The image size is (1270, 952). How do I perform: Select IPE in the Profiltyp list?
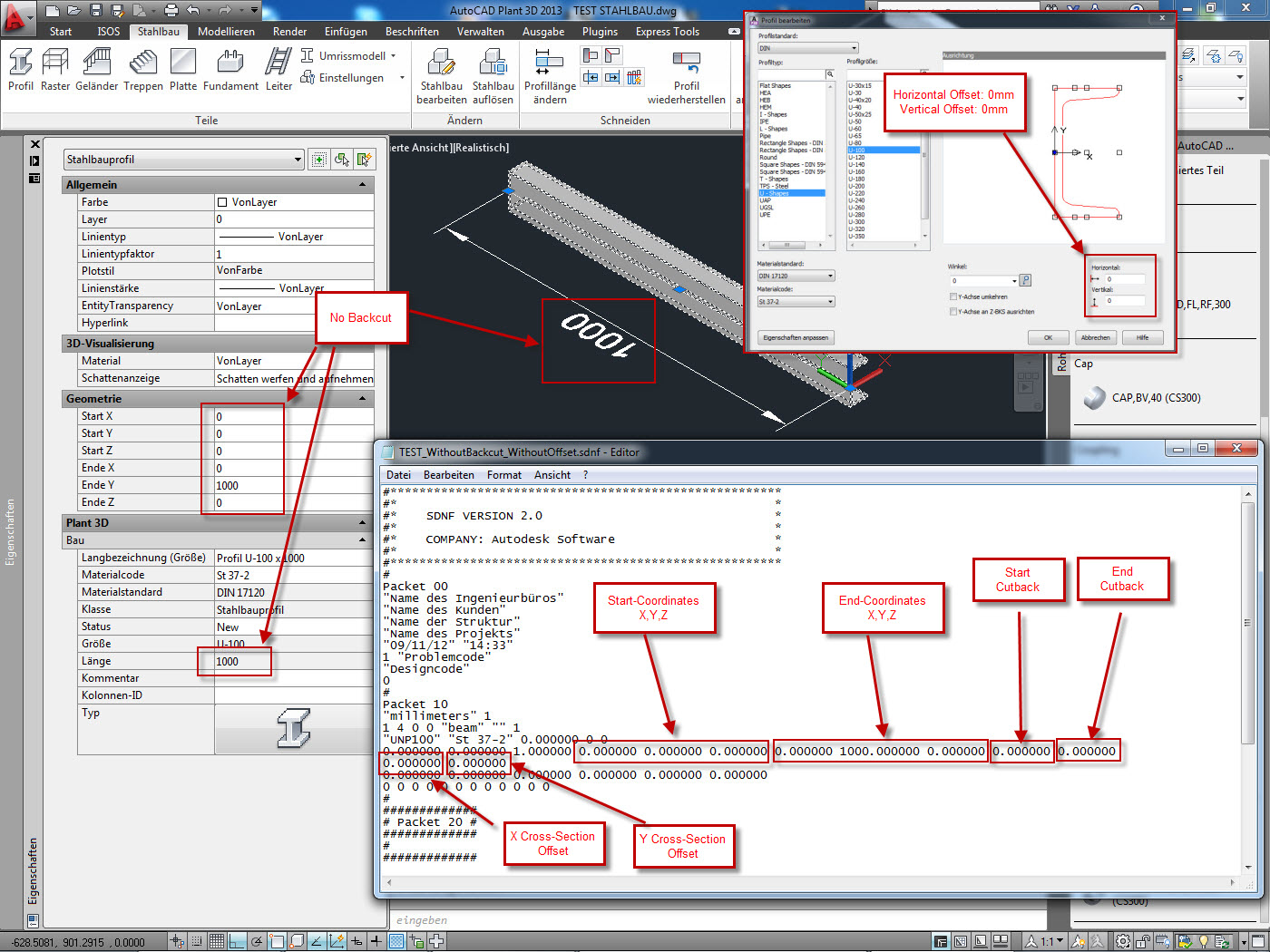(765, 121)
